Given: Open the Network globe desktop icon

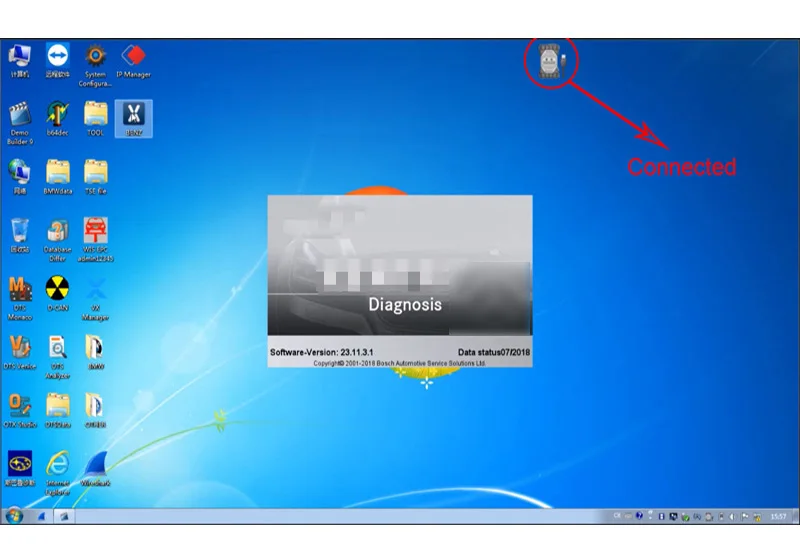Looking at the screenshot, I should (19, 176).
